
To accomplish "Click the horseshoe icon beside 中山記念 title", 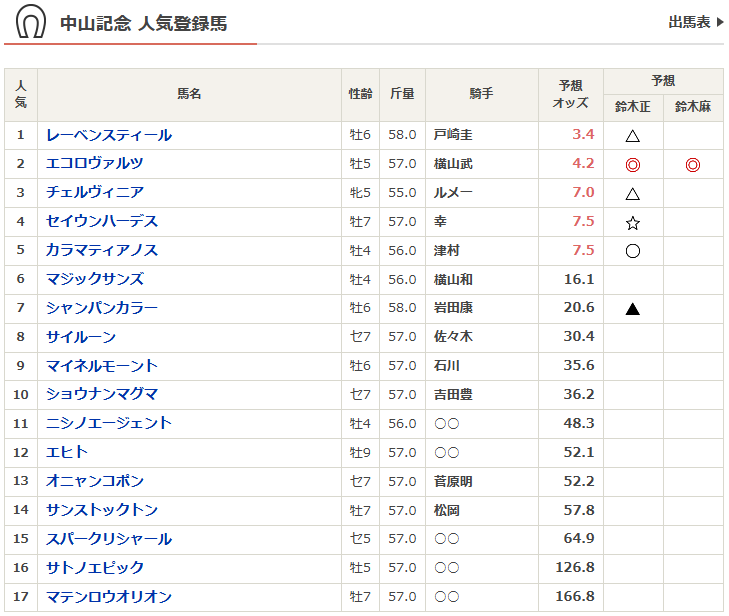I will (31, 21).
